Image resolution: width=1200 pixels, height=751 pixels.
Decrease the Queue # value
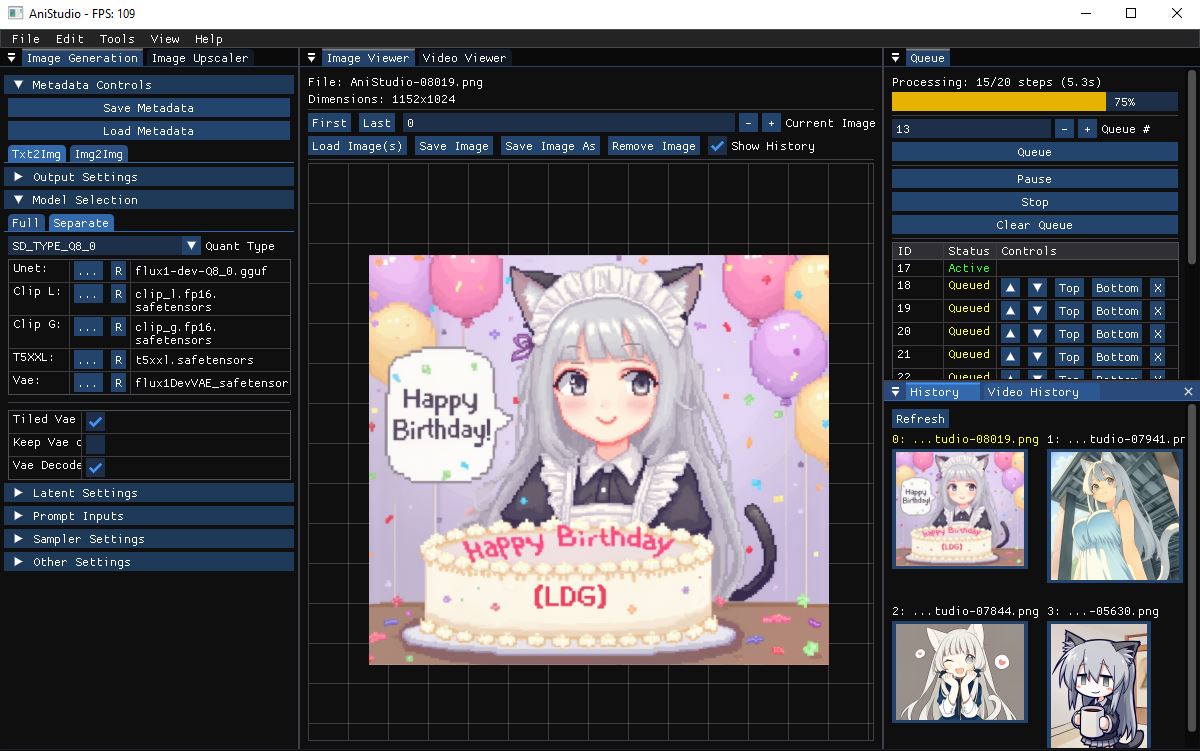(1064, 129)
